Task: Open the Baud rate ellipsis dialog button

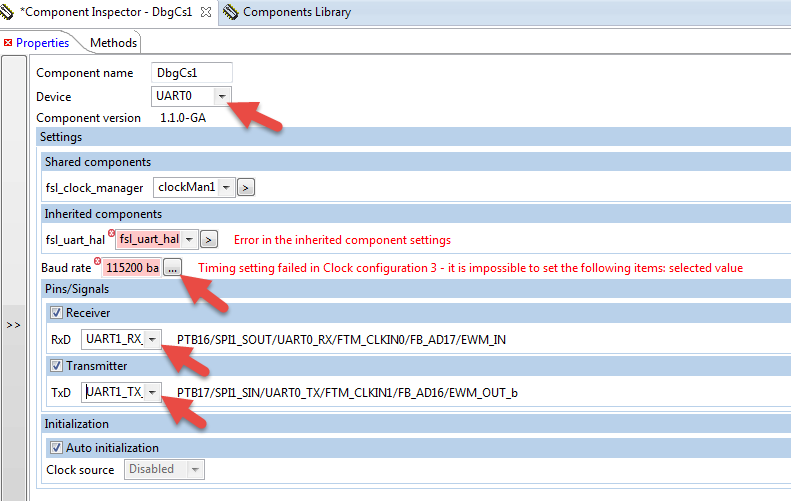Action: click(x=173, y=268)
